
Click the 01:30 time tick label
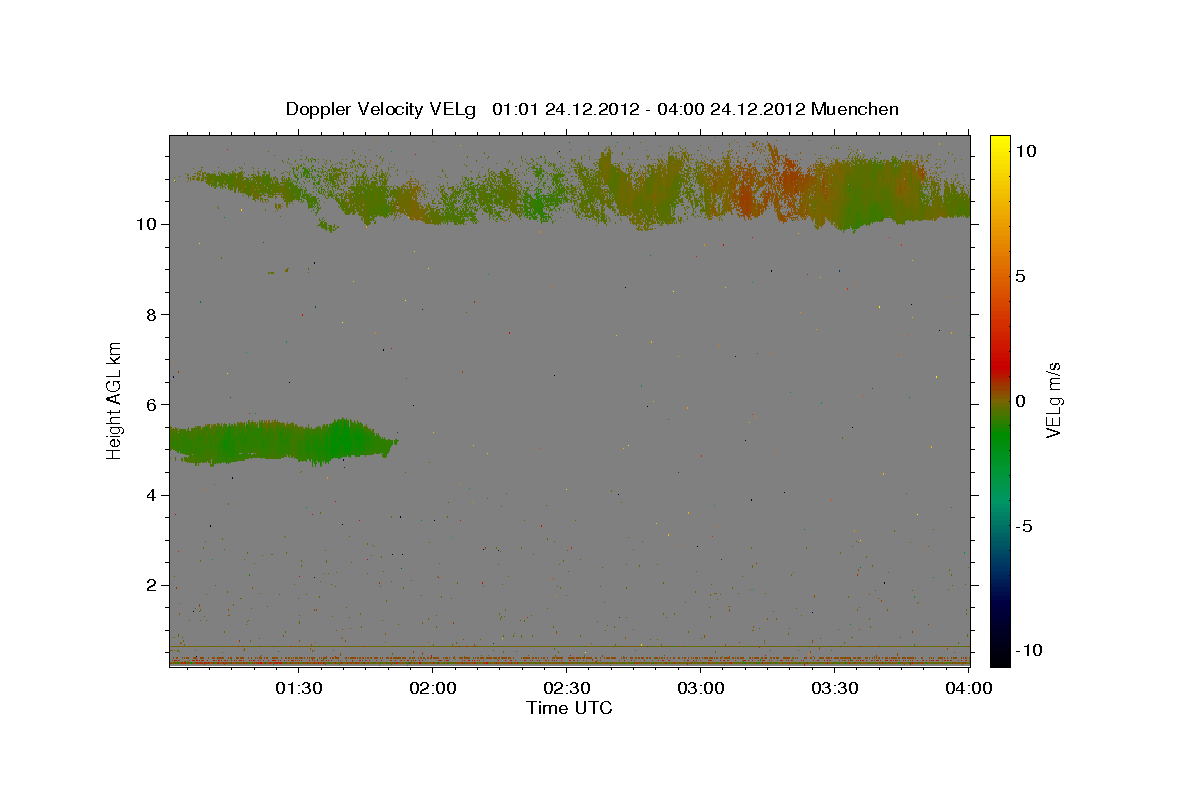coord(299,688)
